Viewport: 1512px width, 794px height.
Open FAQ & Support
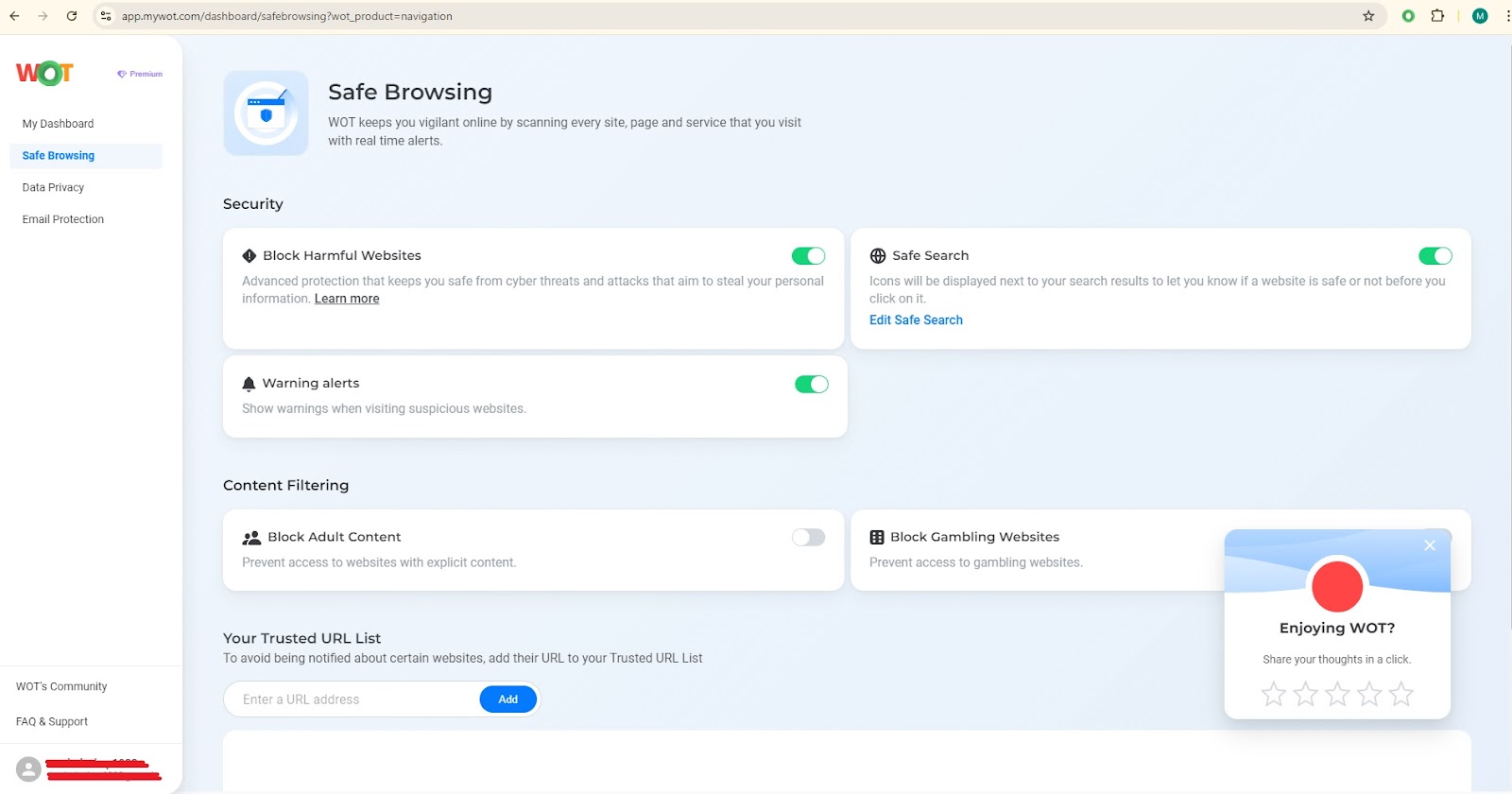[52, 722]
